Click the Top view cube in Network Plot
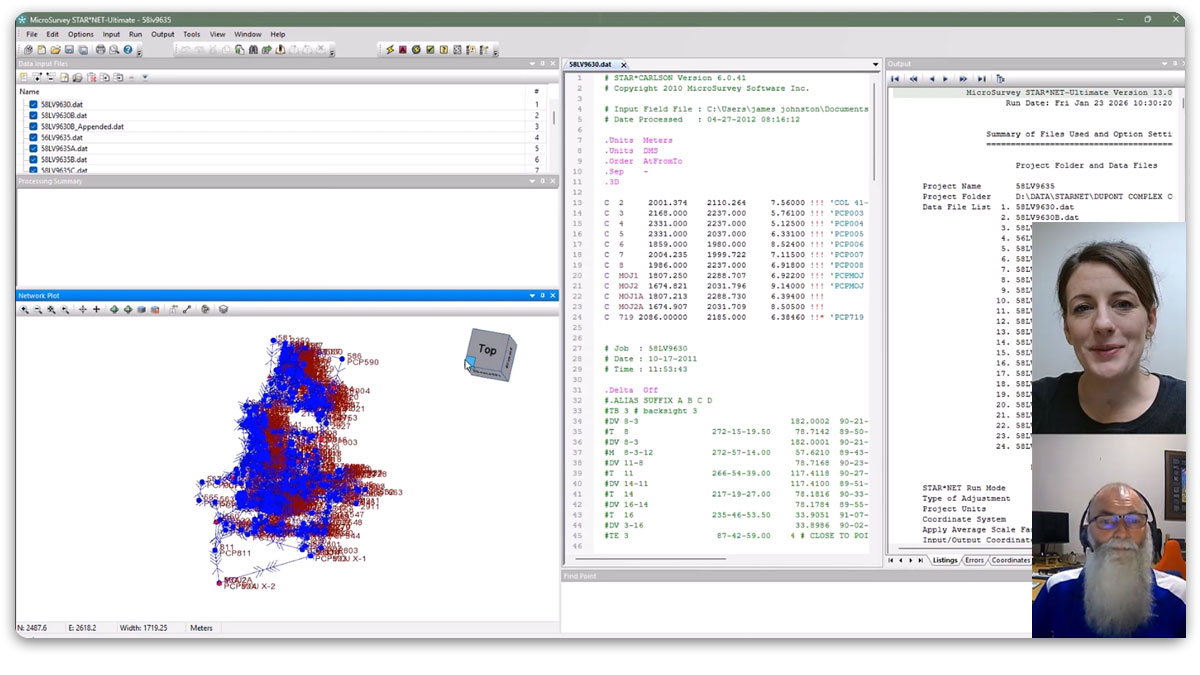This screenshot has width=1200, height=675. pyautogui.click(x=489, y=352)
